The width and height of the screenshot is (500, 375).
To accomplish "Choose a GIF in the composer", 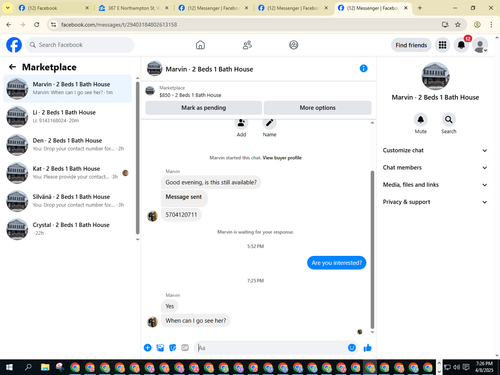I will [x=185, y=348].
